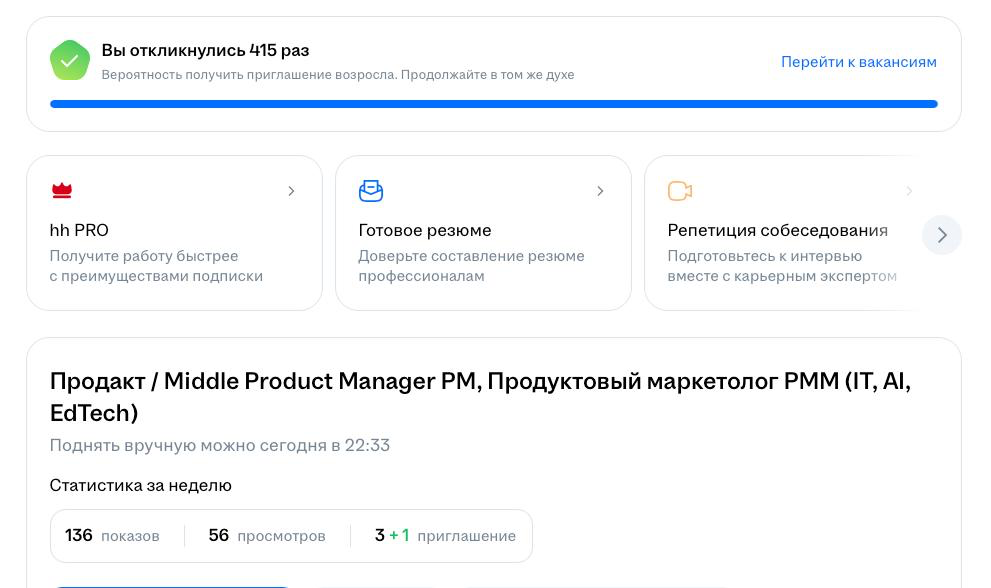The height and width of the screenshot is (588, 991).
Task: Click the blue Готовое резюме briefcase icon
Action: [371, 190]
